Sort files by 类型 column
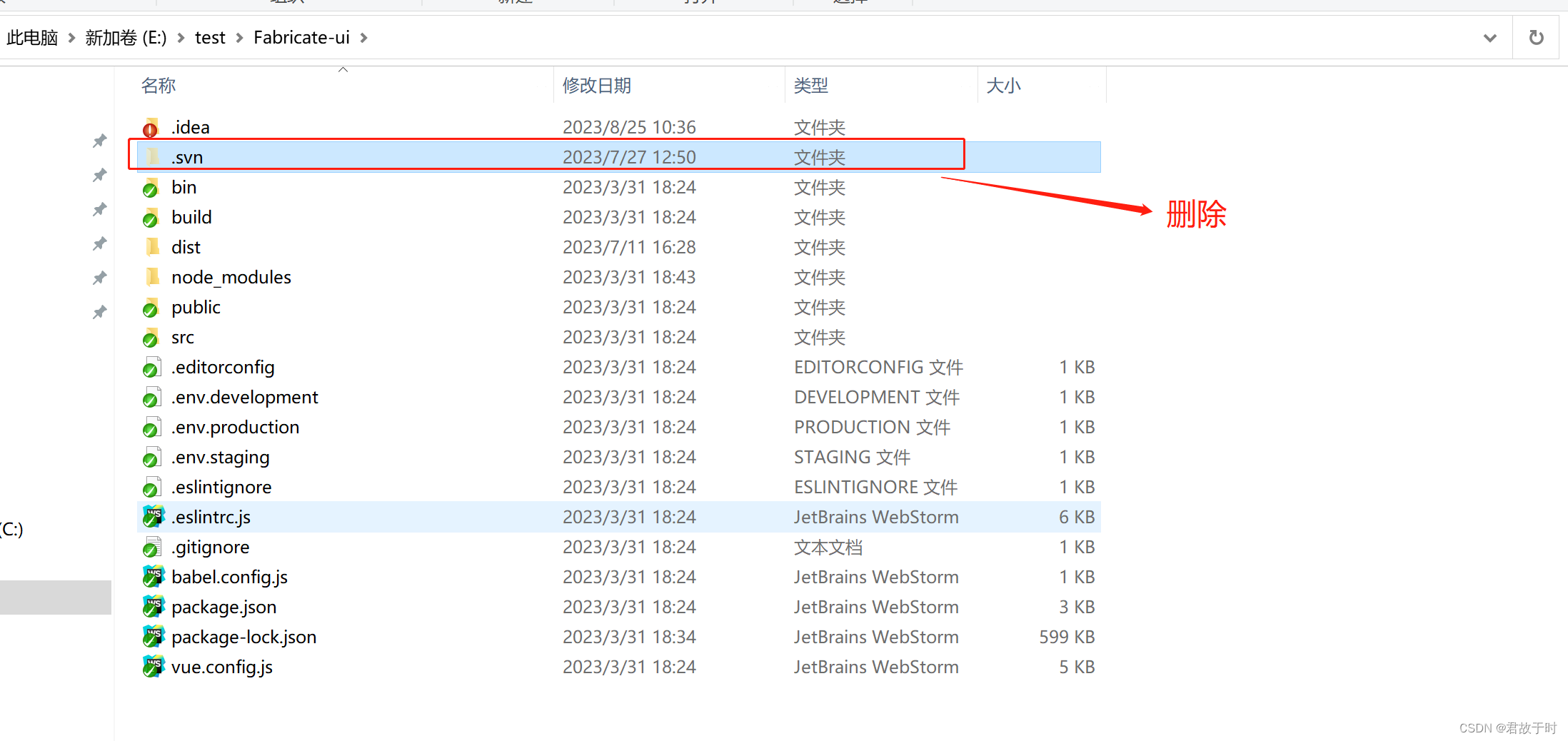Screen dimensions: 1568x741 (x=811, y=86)
